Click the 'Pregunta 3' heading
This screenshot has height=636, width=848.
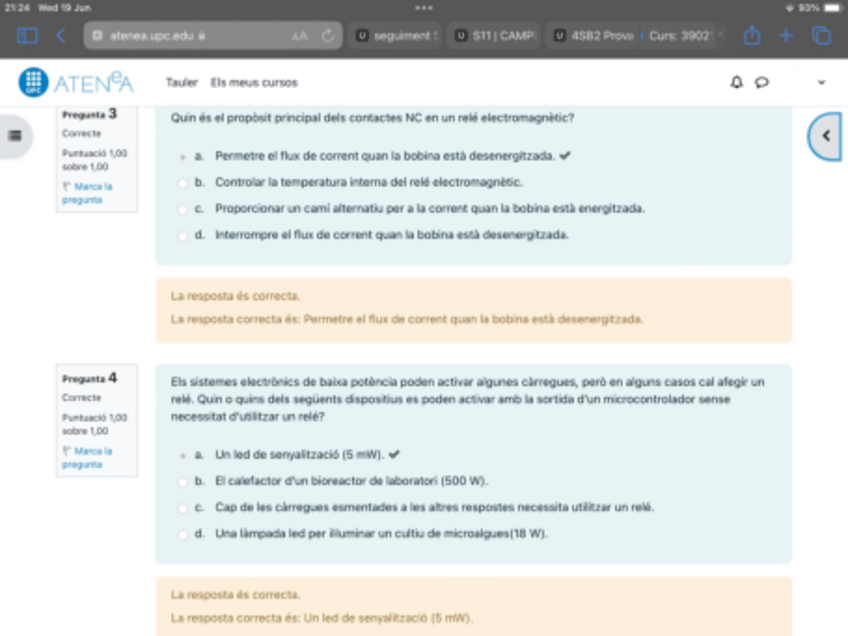point(89,114)
